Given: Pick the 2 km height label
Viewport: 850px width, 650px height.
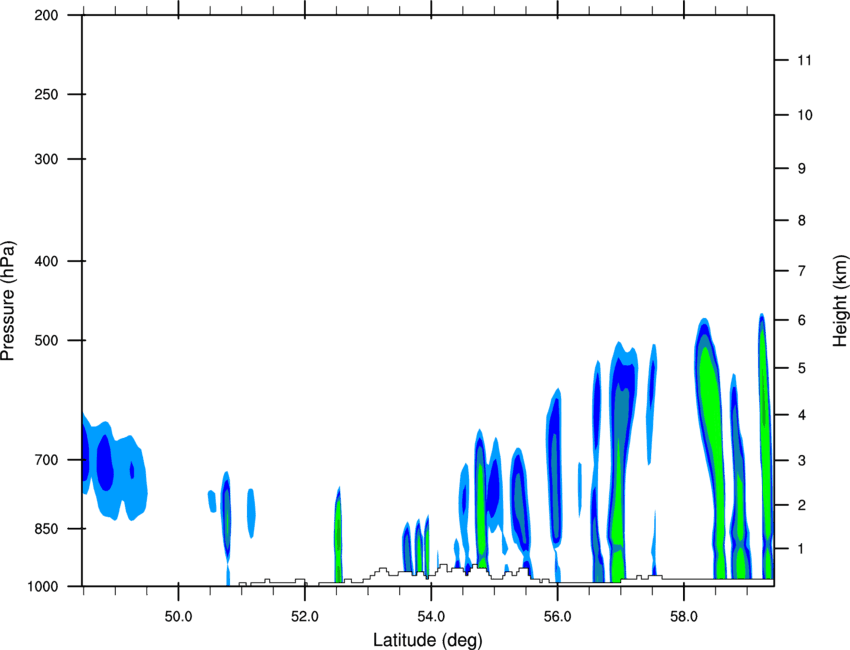Looking at the screenshot, I should 802,505.
